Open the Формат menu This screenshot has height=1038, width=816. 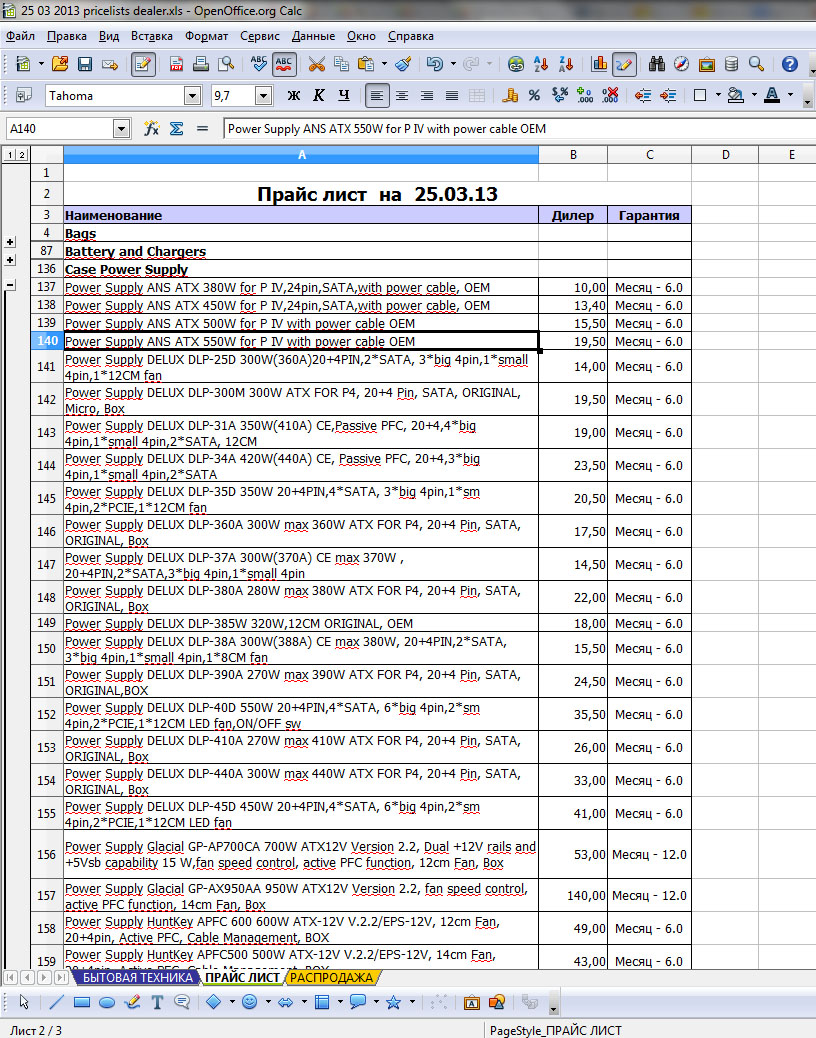pyautogui.click(x=206, y=36)
